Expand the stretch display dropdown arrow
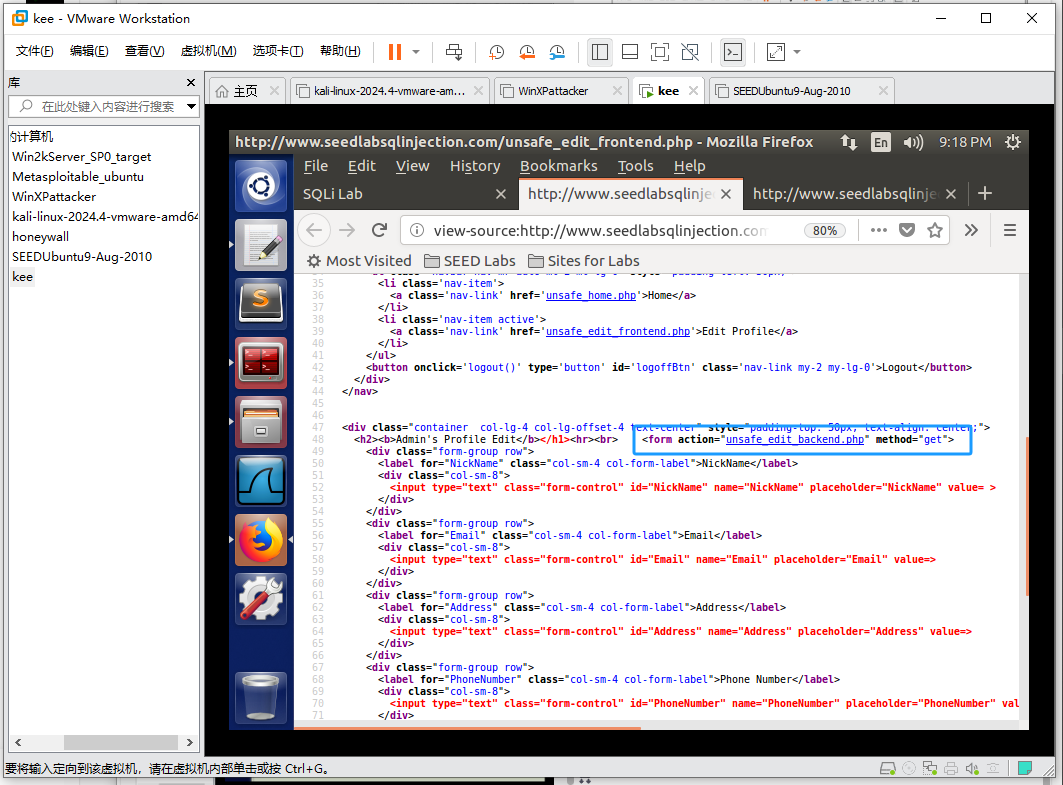 [x=797, y=52]
